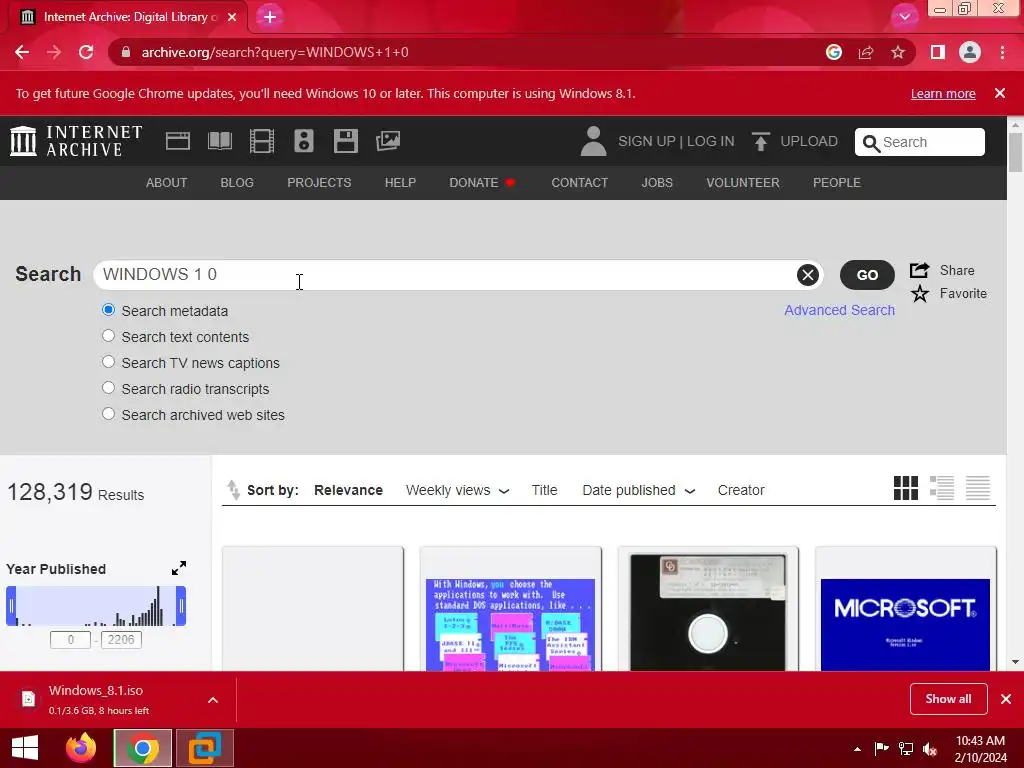This screenshot has height=768, width=1024.
Task: Go back with browser back arrow
Action: click(x=22, y=52)
